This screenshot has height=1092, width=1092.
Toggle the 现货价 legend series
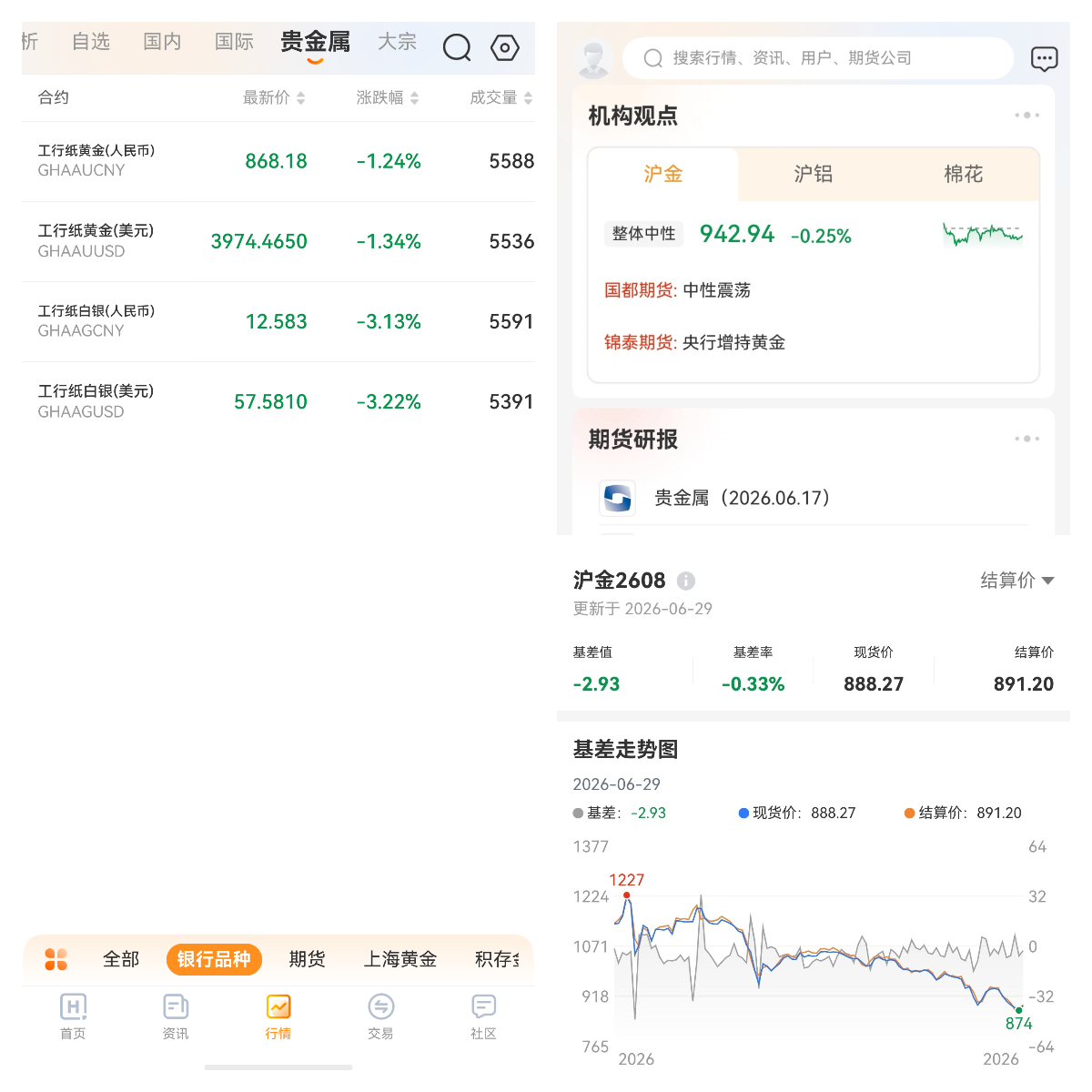pos(797,813)
